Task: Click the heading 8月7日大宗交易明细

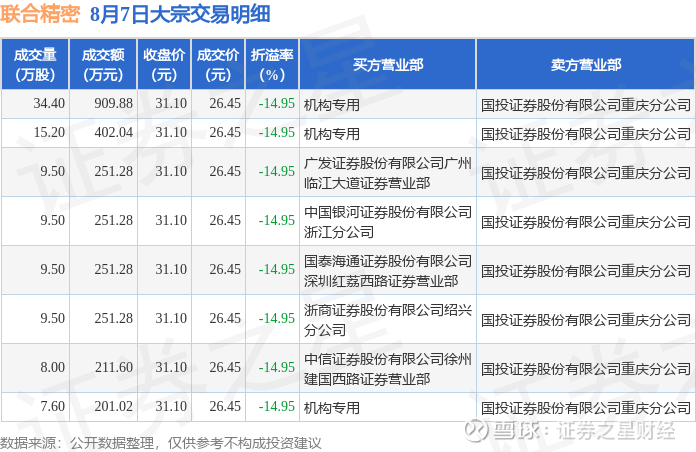Action: [180, 14]
